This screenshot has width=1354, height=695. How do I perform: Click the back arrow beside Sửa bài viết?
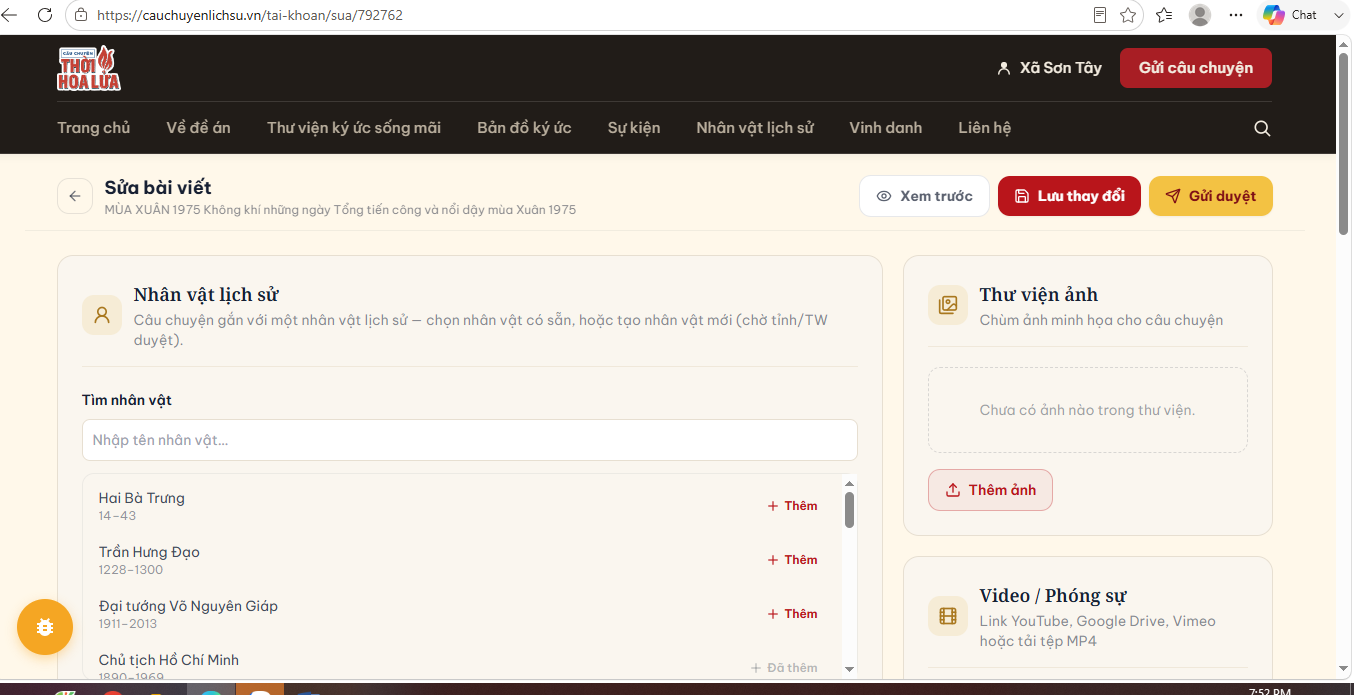click(75, 196)
